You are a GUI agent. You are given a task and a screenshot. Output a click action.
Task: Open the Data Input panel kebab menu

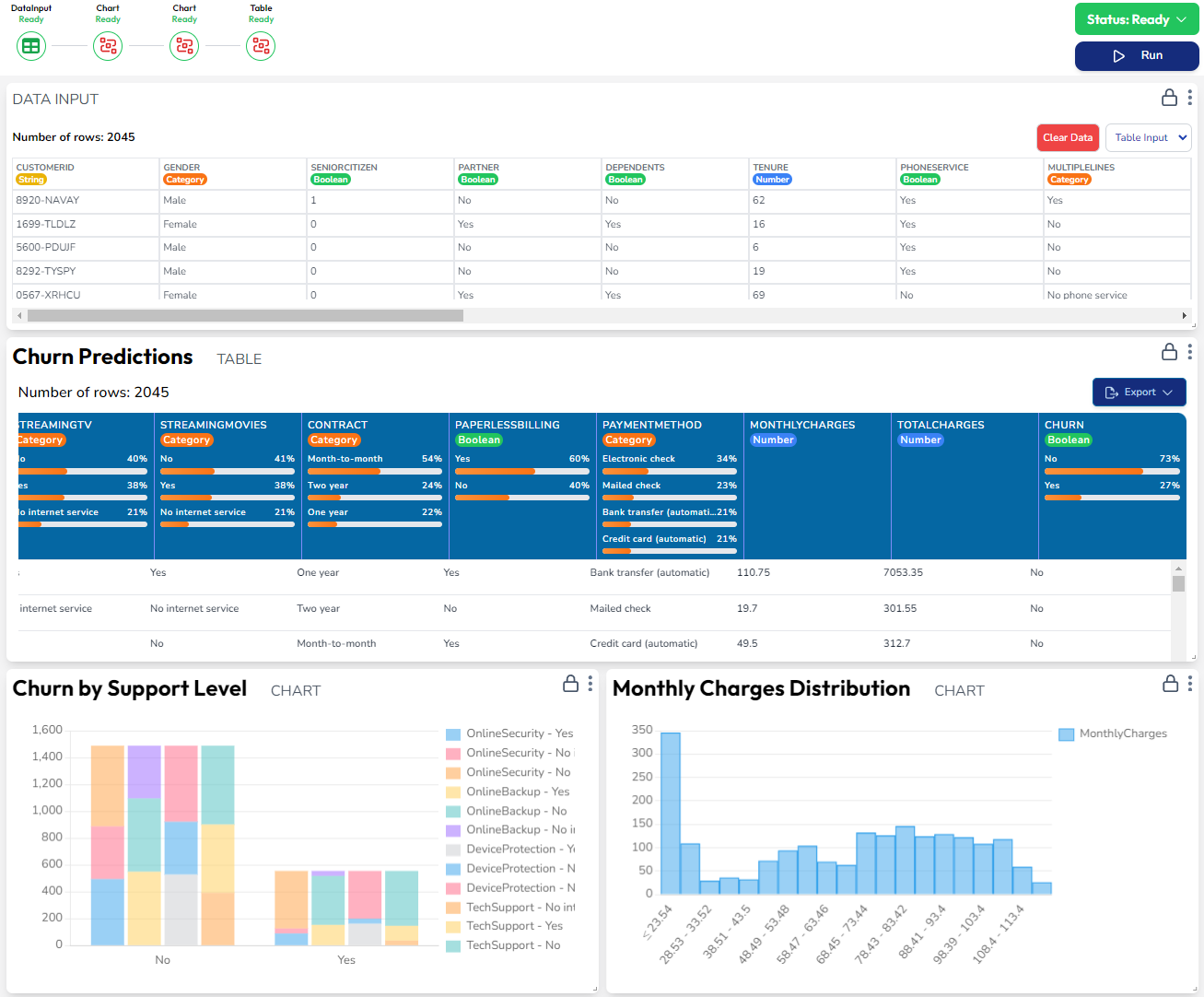1190,98
